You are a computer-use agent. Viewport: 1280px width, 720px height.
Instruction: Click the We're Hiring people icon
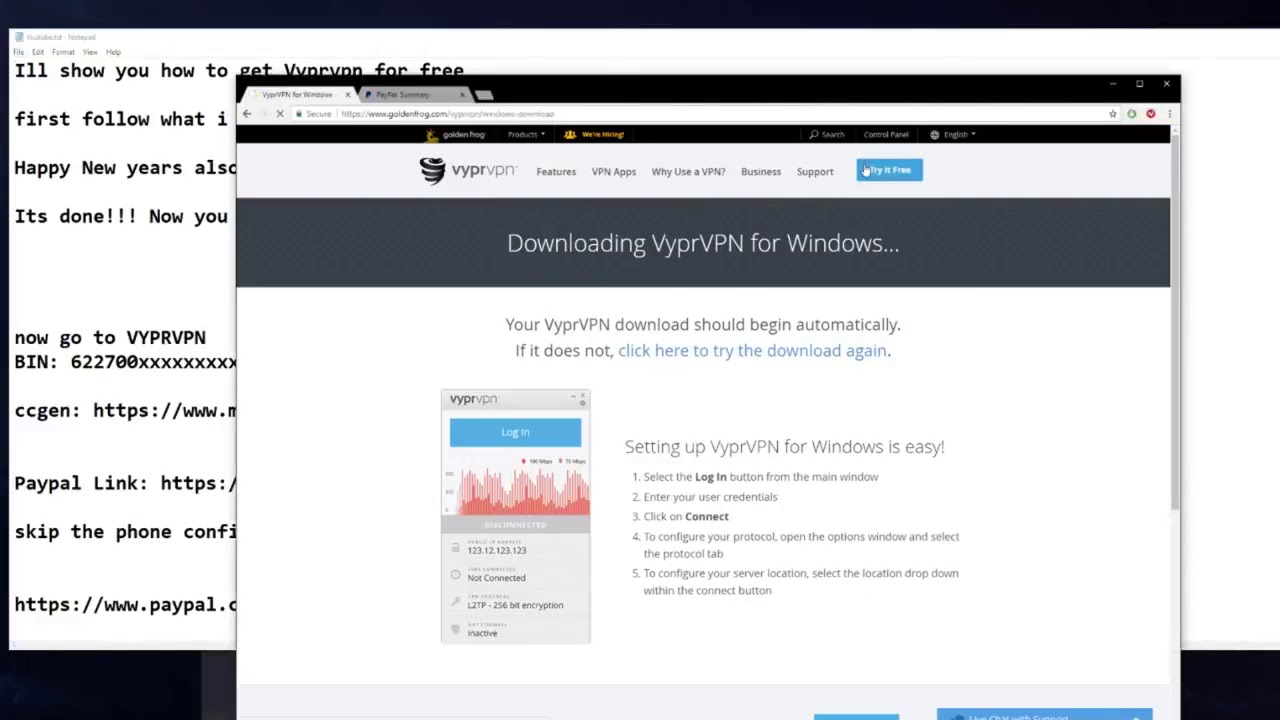pos(570,134)
